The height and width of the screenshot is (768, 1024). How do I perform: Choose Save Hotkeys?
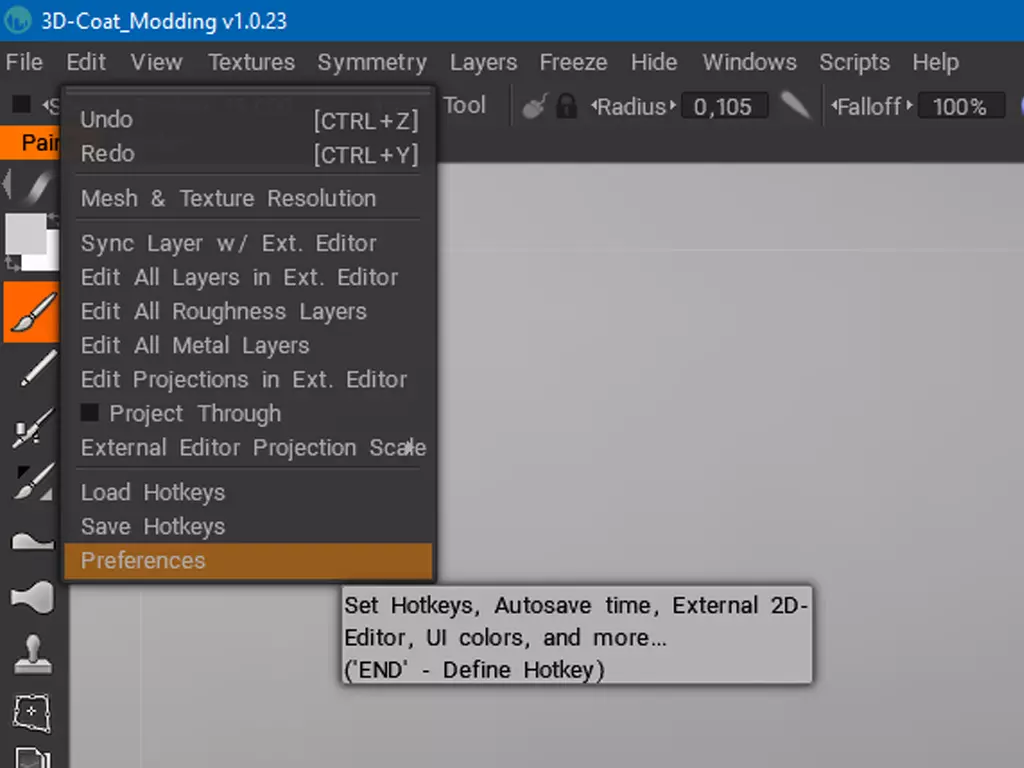pyautogui.click(x=249, y=526)
